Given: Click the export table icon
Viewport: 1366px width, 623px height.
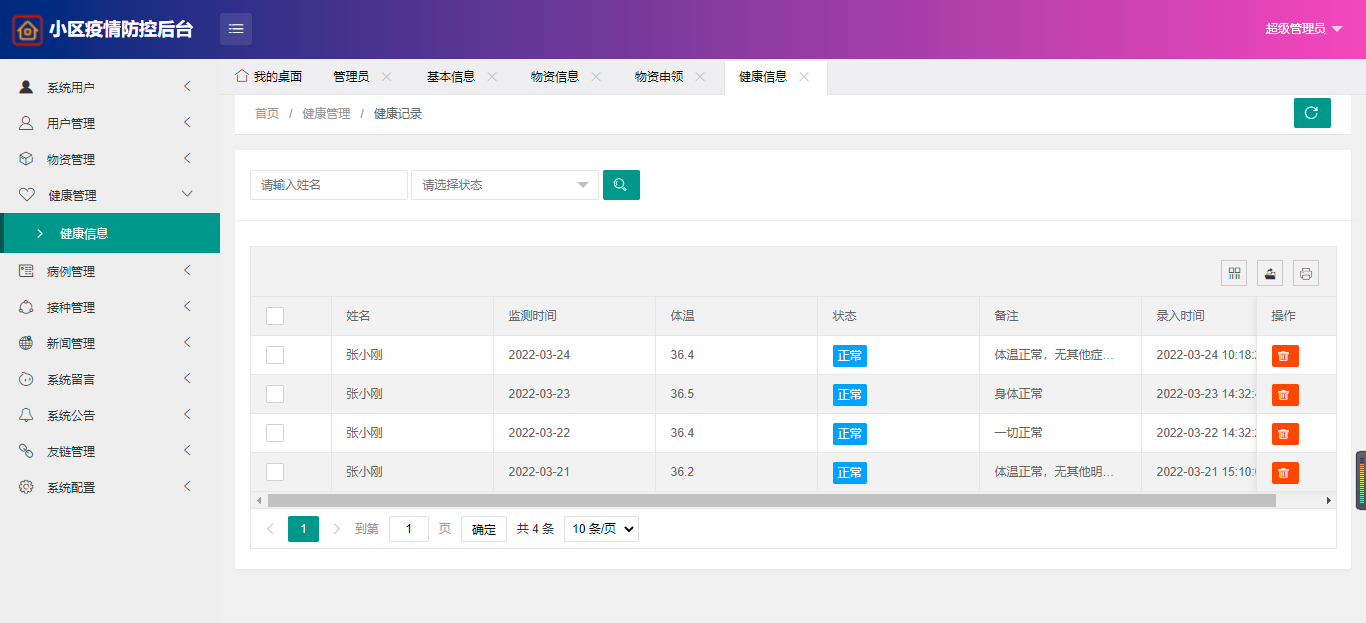Looking at the screenshot, I should [1270, 273].
